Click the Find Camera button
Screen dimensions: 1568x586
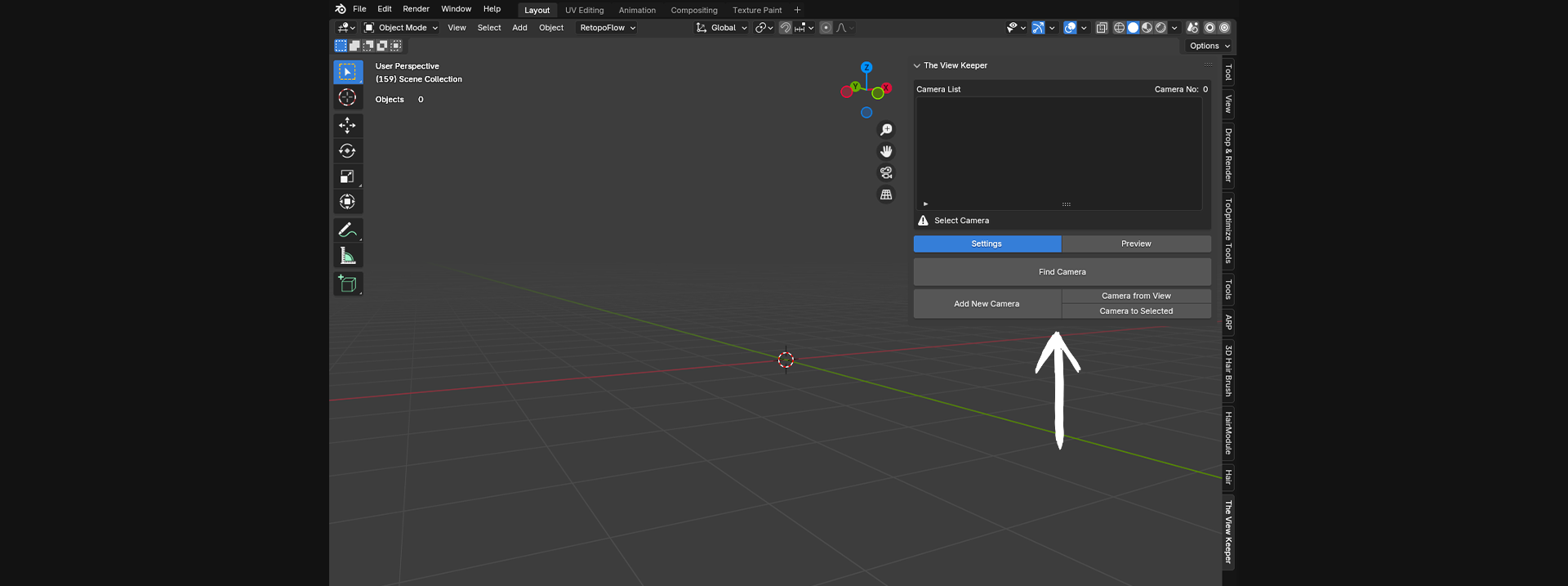pos(1062,272)
